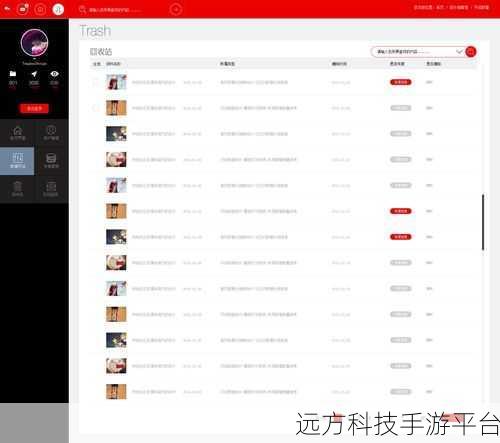This screenshot has height=443, width=500.
Task: Open the round face thumbnail in the fourth row
Action: click(116, 160)
